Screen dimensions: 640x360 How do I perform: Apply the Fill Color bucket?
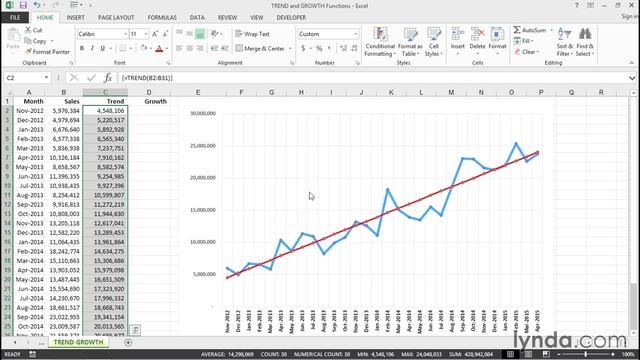(x=143, y=48)
